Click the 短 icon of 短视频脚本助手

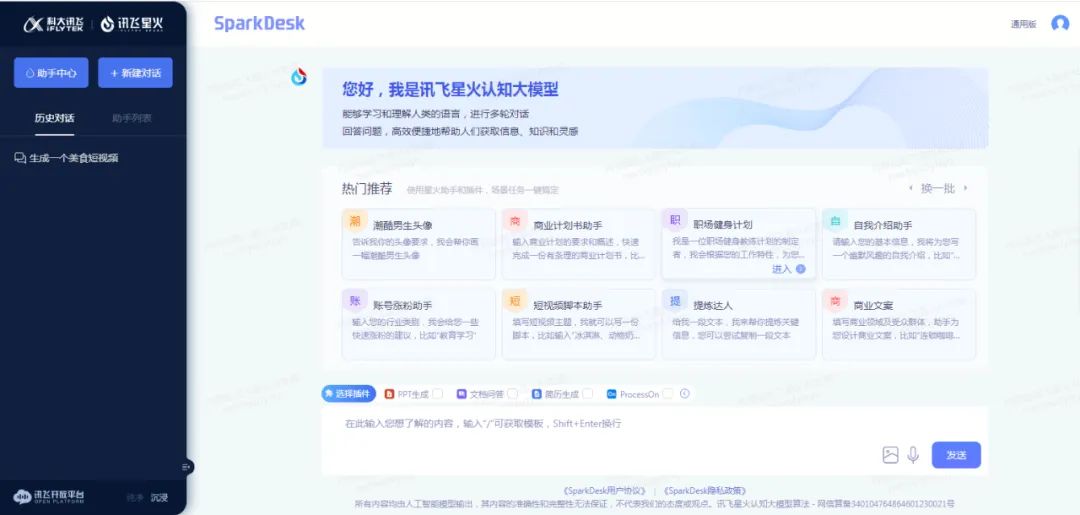pos(515,301)
